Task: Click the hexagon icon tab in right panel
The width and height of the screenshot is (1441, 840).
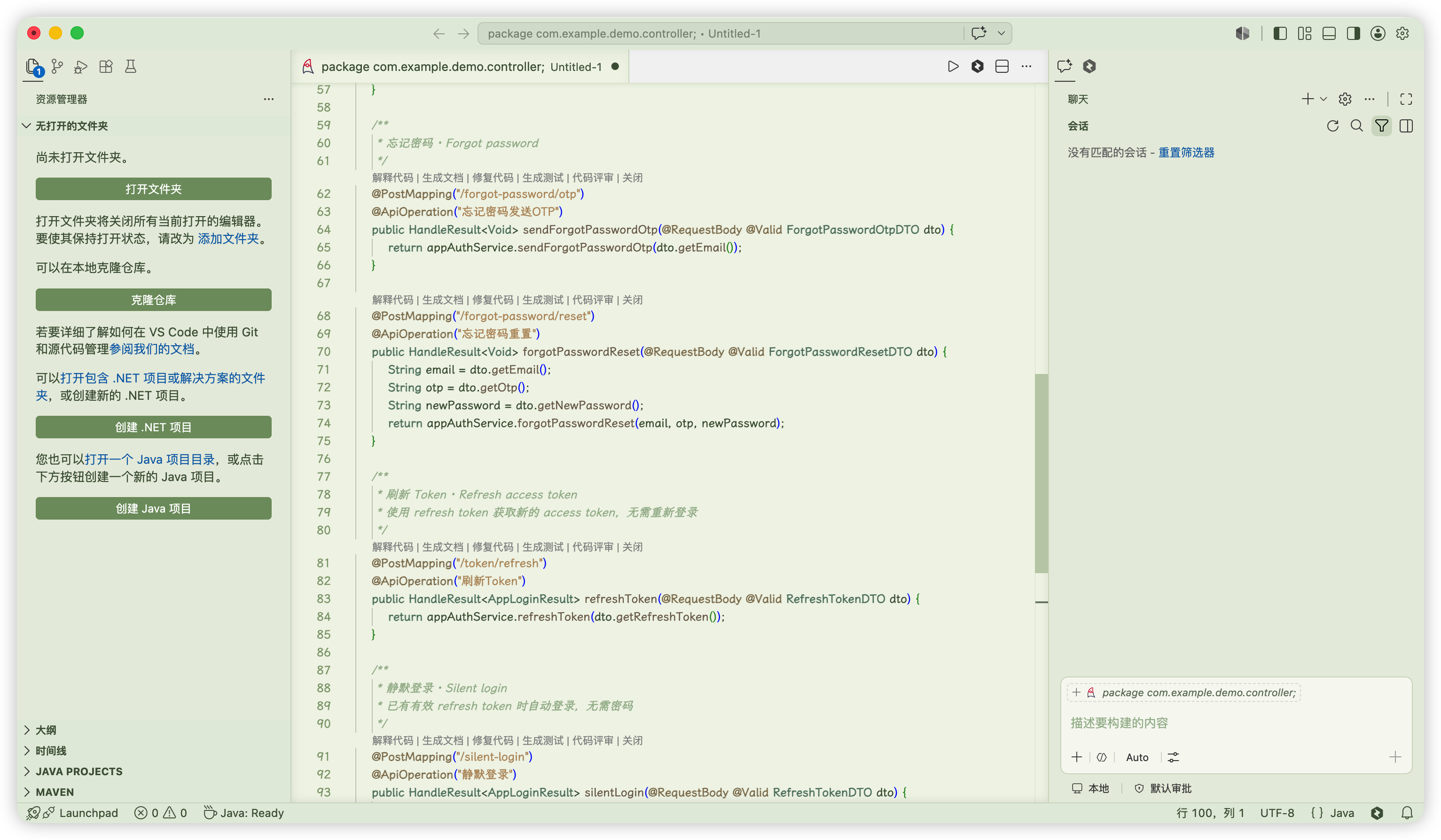Action: 1089,66
